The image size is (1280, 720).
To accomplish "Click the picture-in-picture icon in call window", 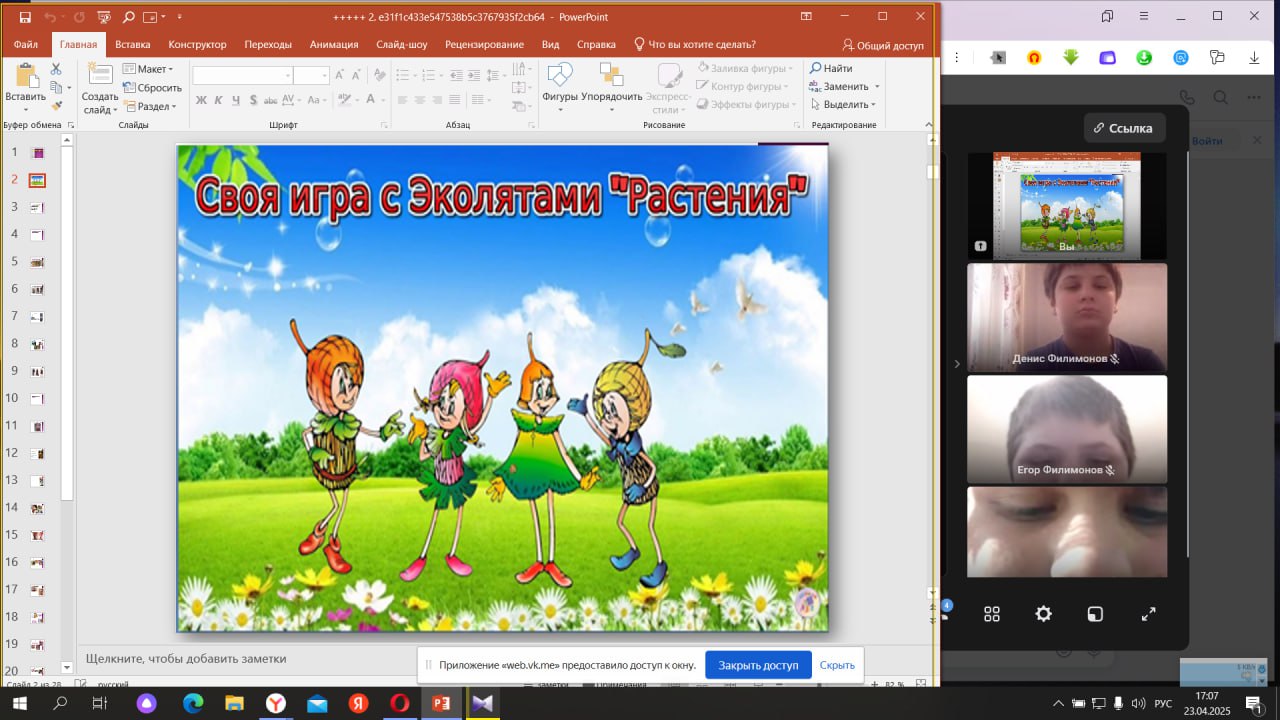I will tap(1095, 614).
